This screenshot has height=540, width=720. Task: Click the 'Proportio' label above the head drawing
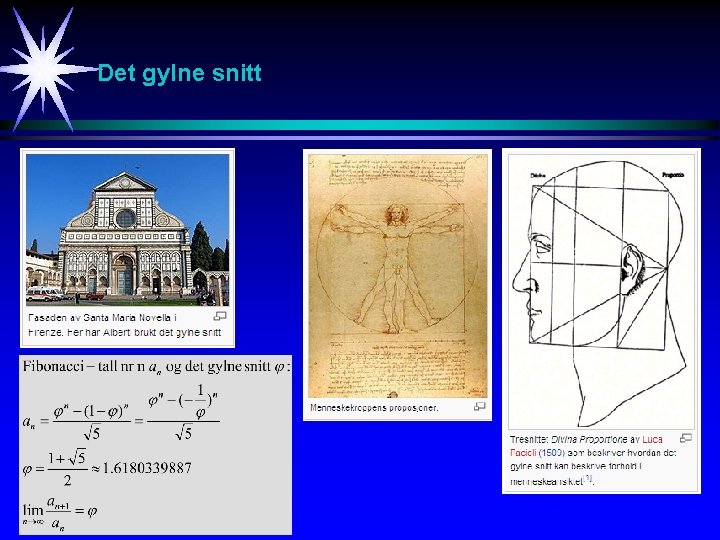tap(673, 175)
